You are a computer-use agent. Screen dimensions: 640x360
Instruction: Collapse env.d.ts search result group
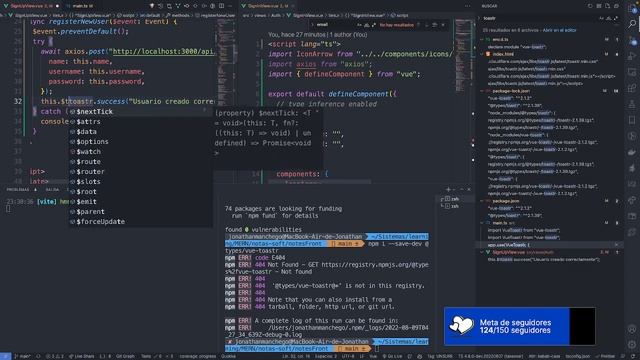(482, 40)
